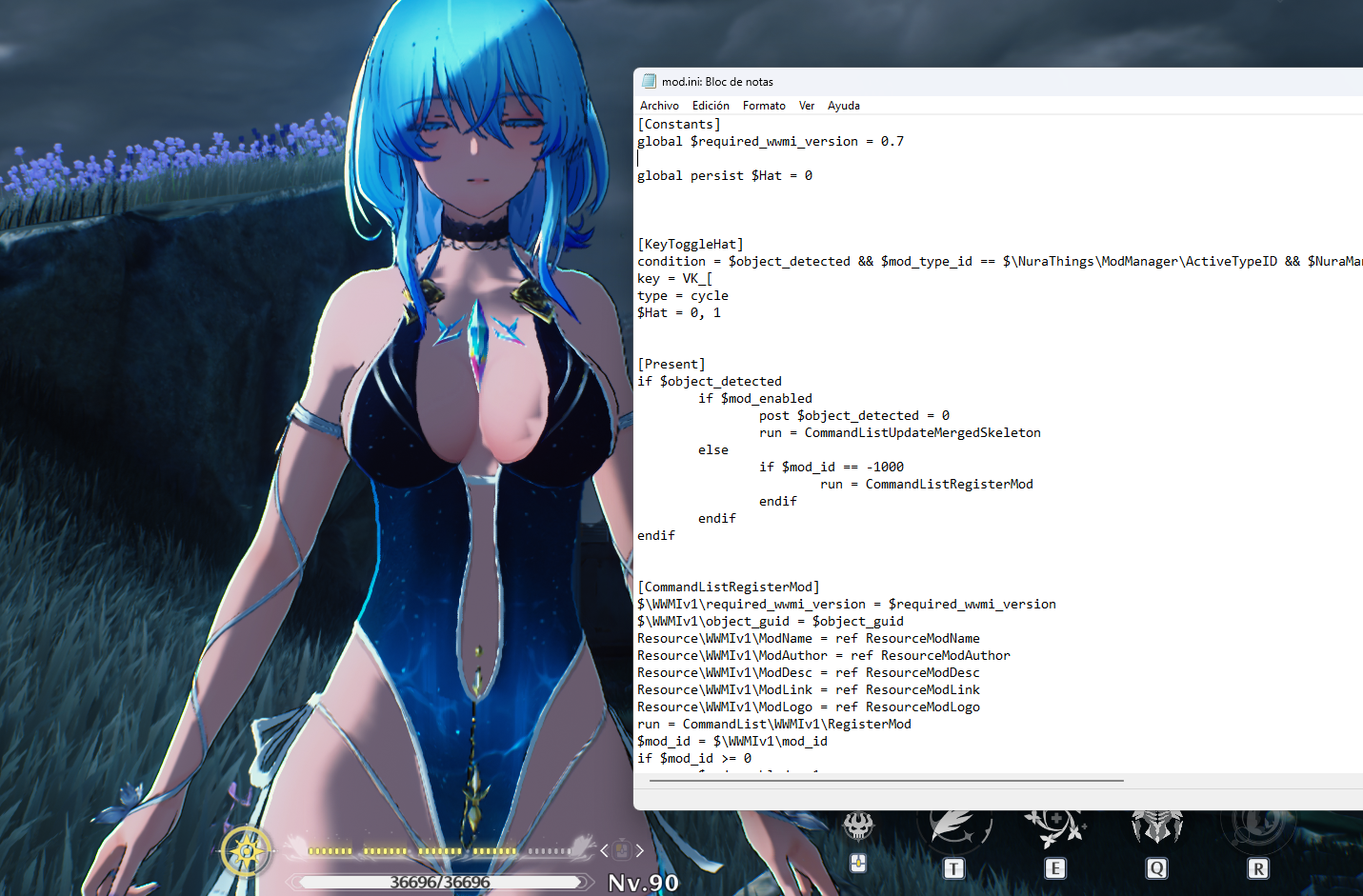Click the 'post $object_detected = 0' line
Image resolution: width=1363 pixels, height=896 pixels.
pyautogui.click(x=854, y=416)
